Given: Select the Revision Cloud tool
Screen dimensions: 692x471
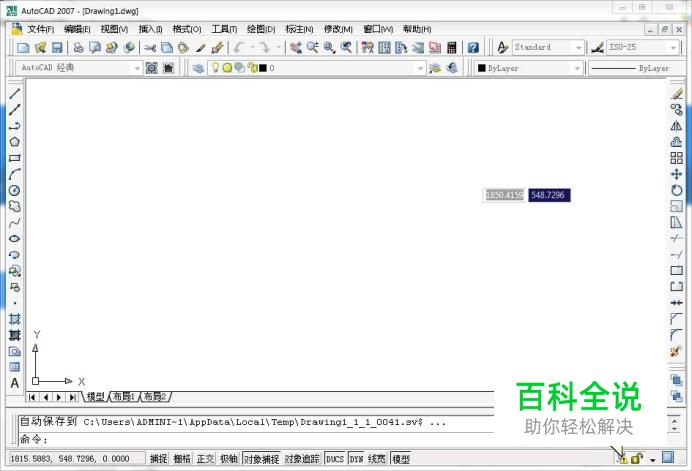Looking at the screenshot, I should pyautogui.click(x=15, y=206).
